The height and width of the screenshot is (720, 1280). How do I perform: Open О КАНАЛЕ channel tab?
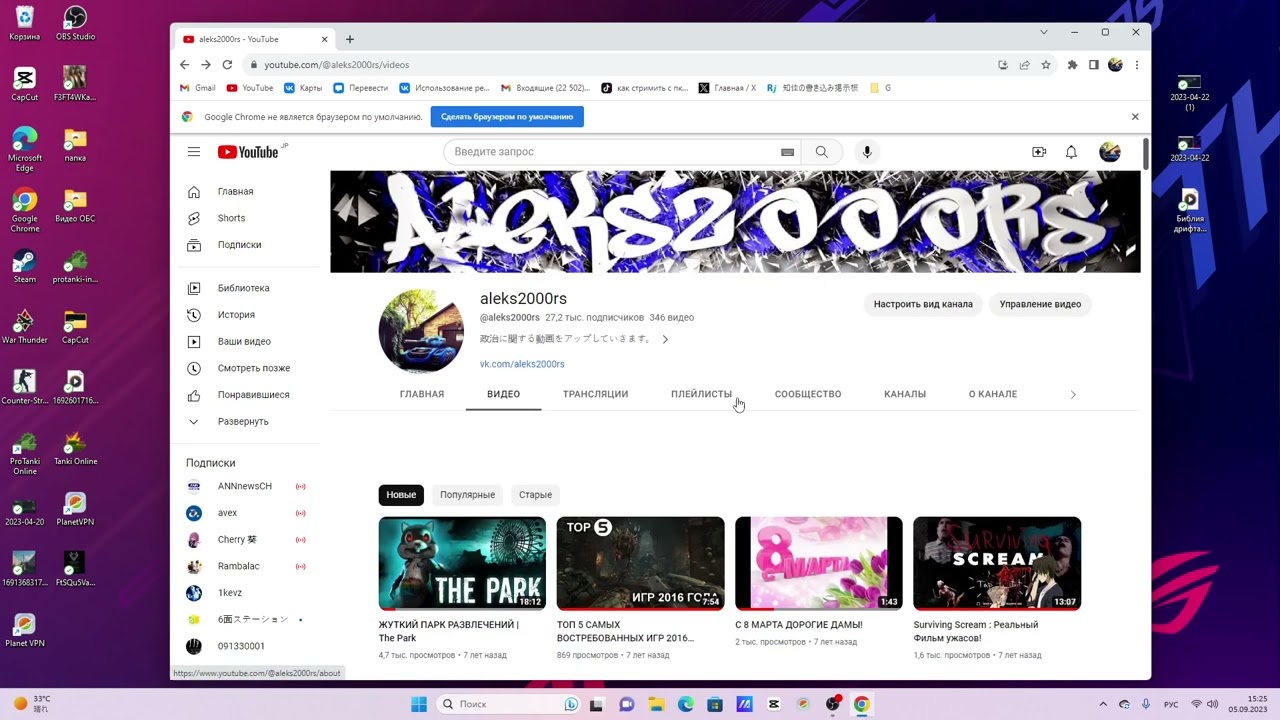[993, 394]
